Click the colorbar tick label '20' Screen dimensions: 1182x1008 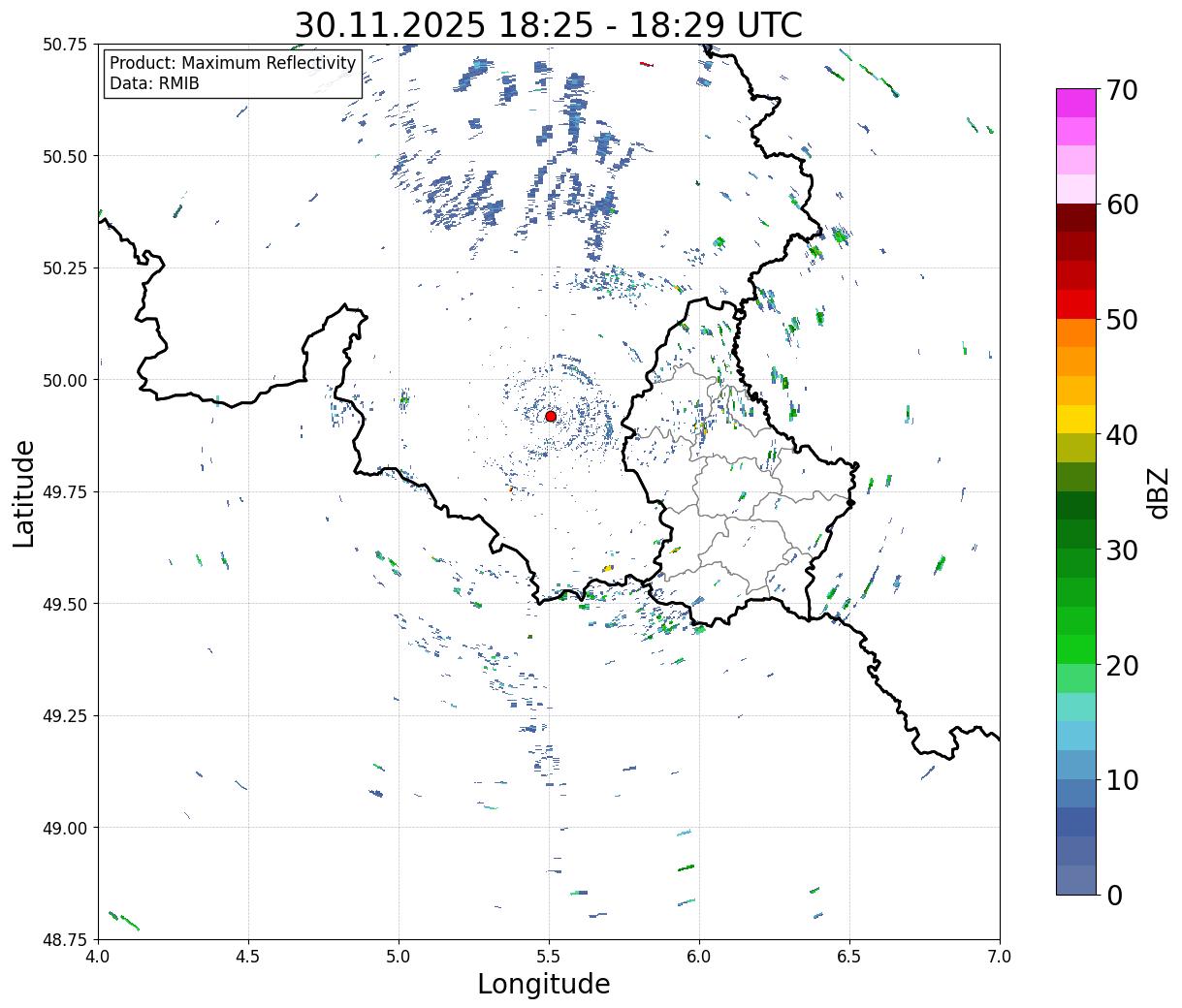(1121, 666)
